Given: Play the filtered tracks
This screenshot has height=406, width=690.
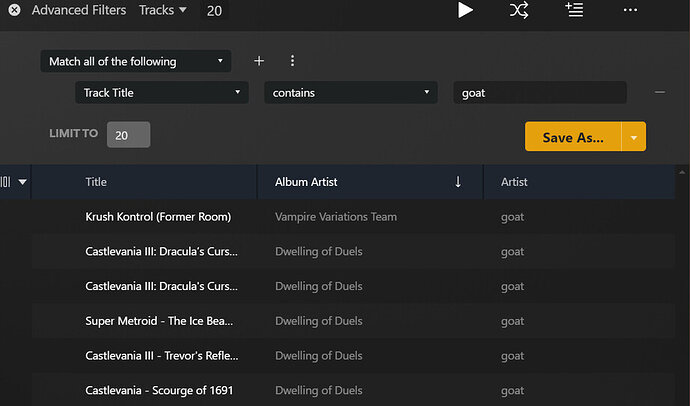Looking at the screenshot, I should (465, 10).
